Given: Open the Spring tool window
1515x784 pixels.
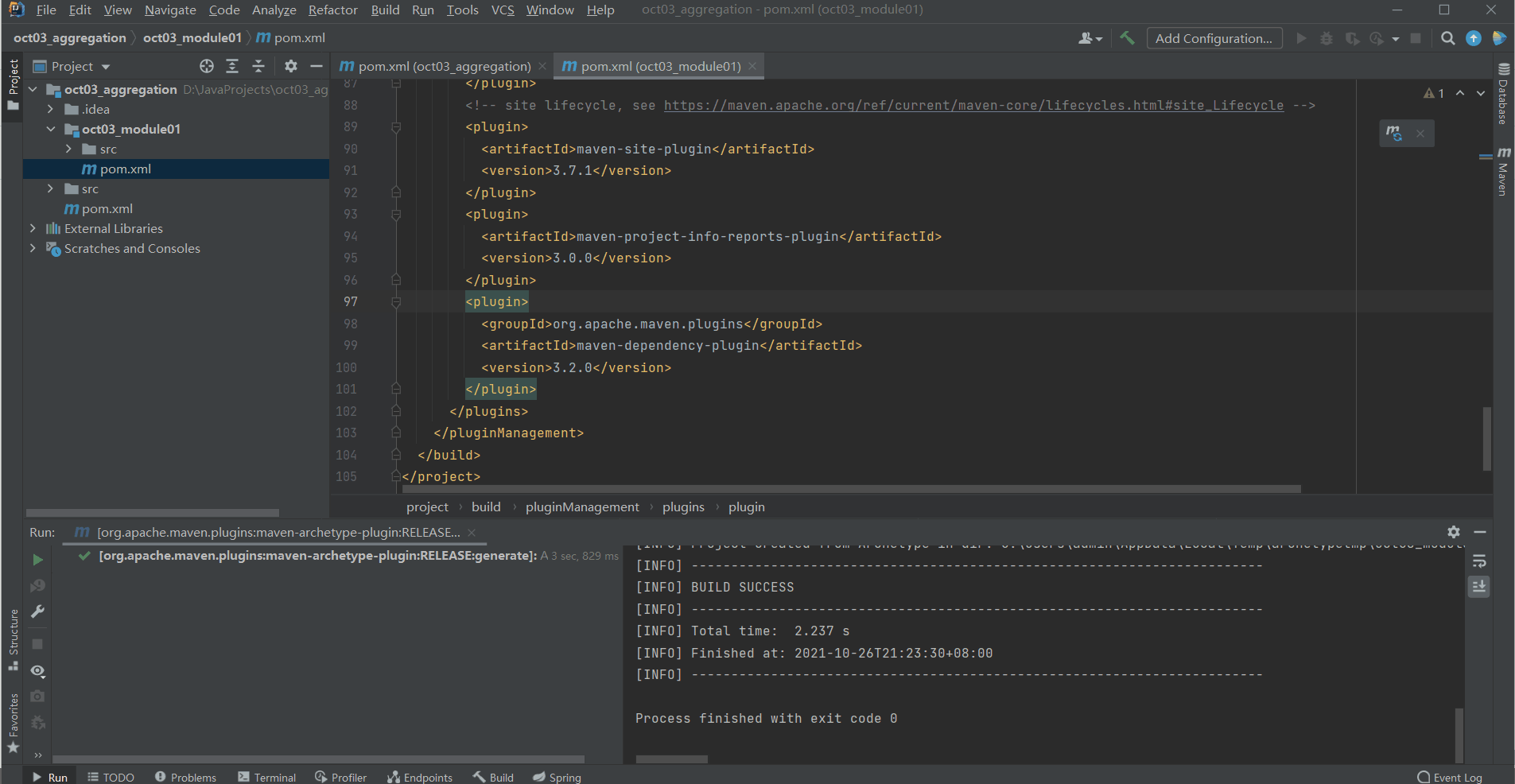Looking at the screenshot, I should pyautogui.click(x=557, y=777).
